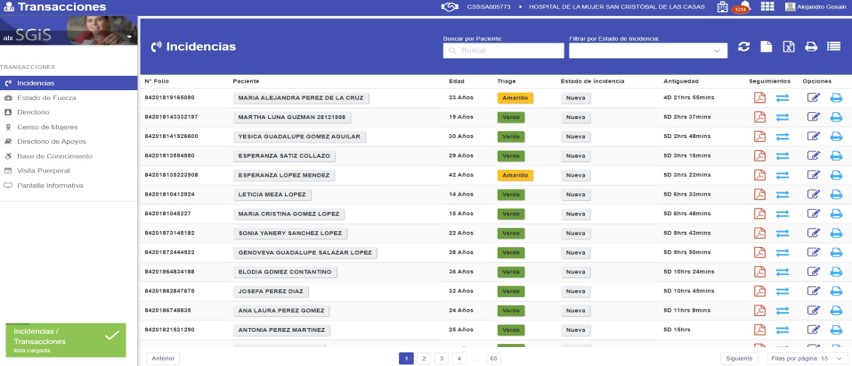Select Incidencias in sidebar
Image resolution: width=852 pixels, height=366 pixels.
pos(68,83)
